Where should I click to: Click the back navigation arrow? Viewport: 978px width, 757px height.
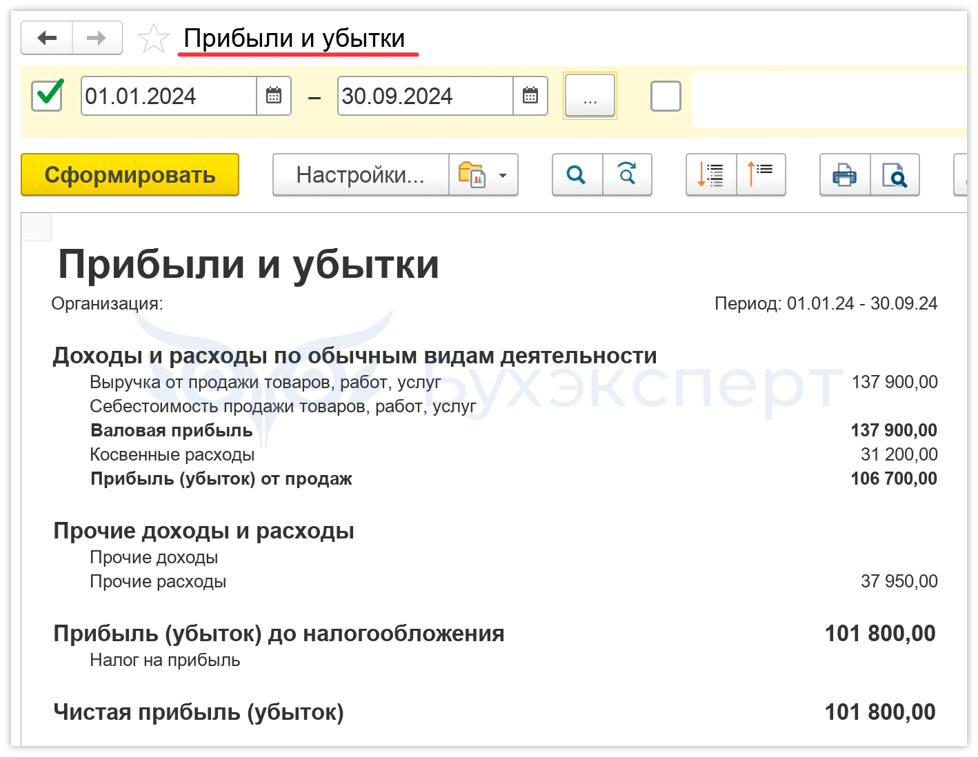point(47,39)
